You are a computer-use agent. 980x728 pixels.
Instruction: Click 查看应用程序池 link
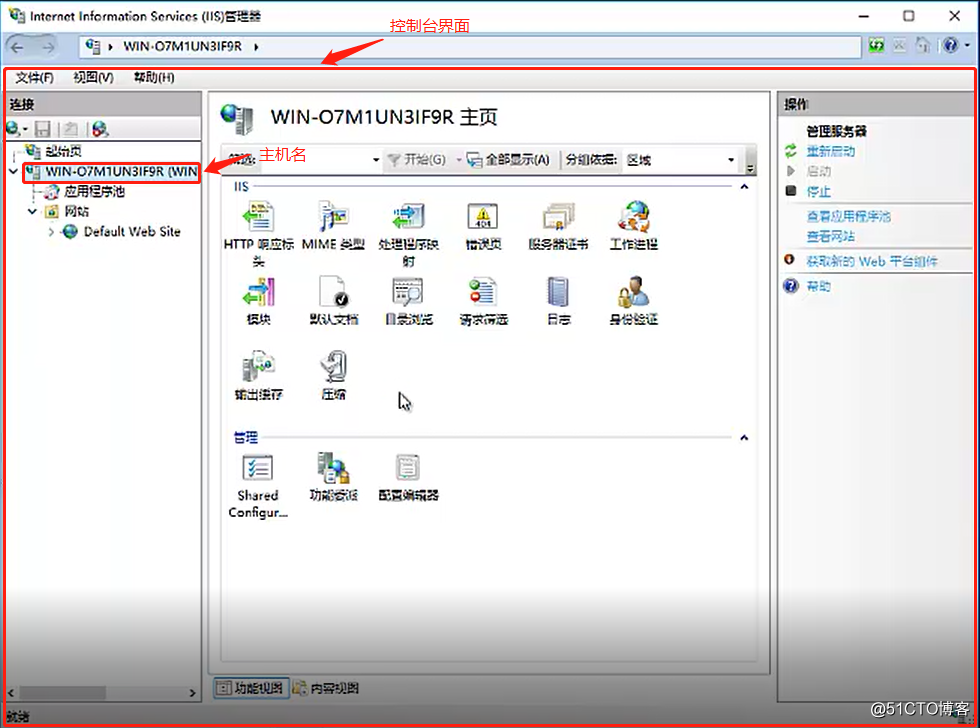[848, 216]
